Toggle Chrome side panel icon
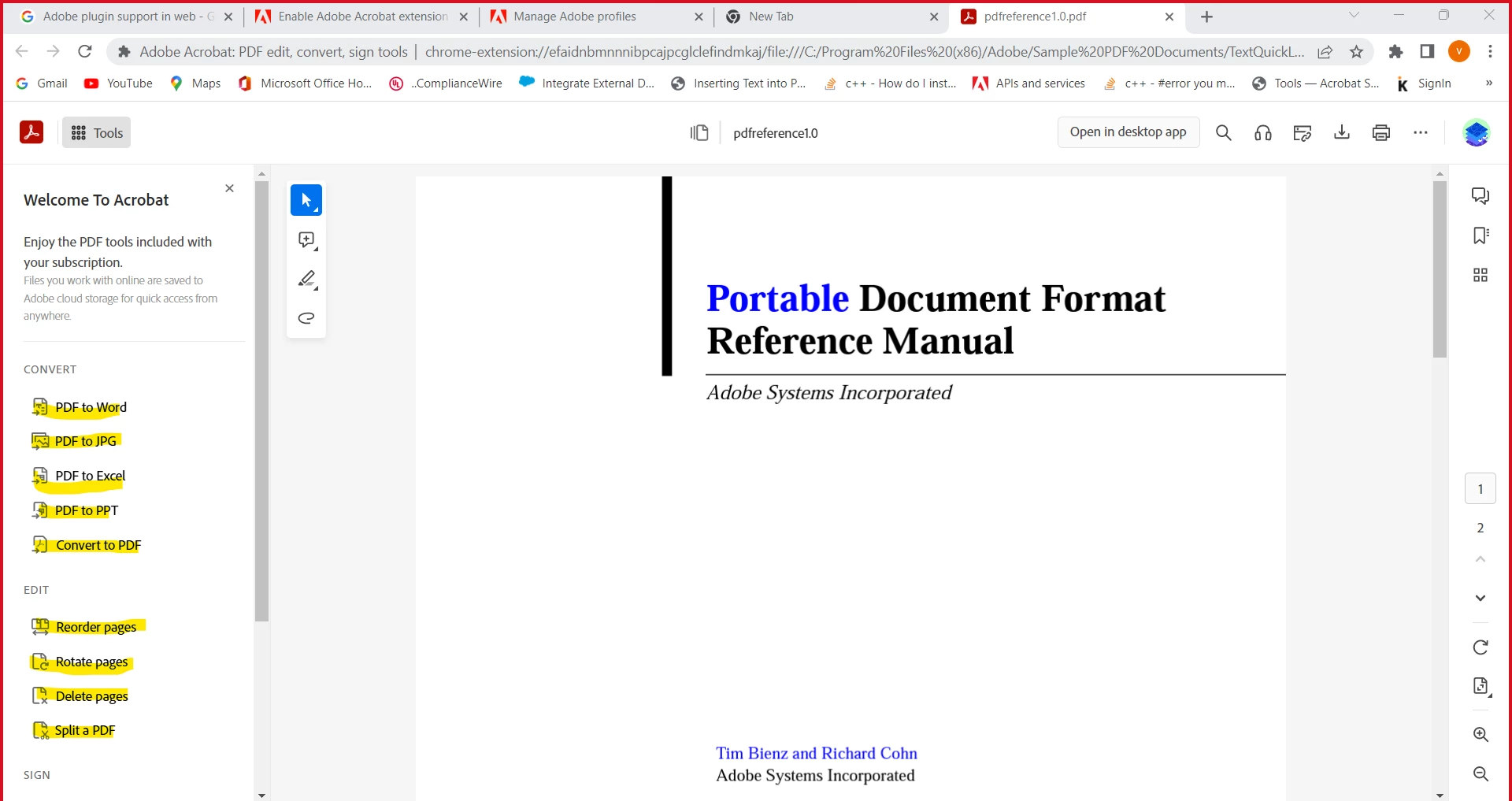Screen dimensions: 1512x801 coord(1427,51)
